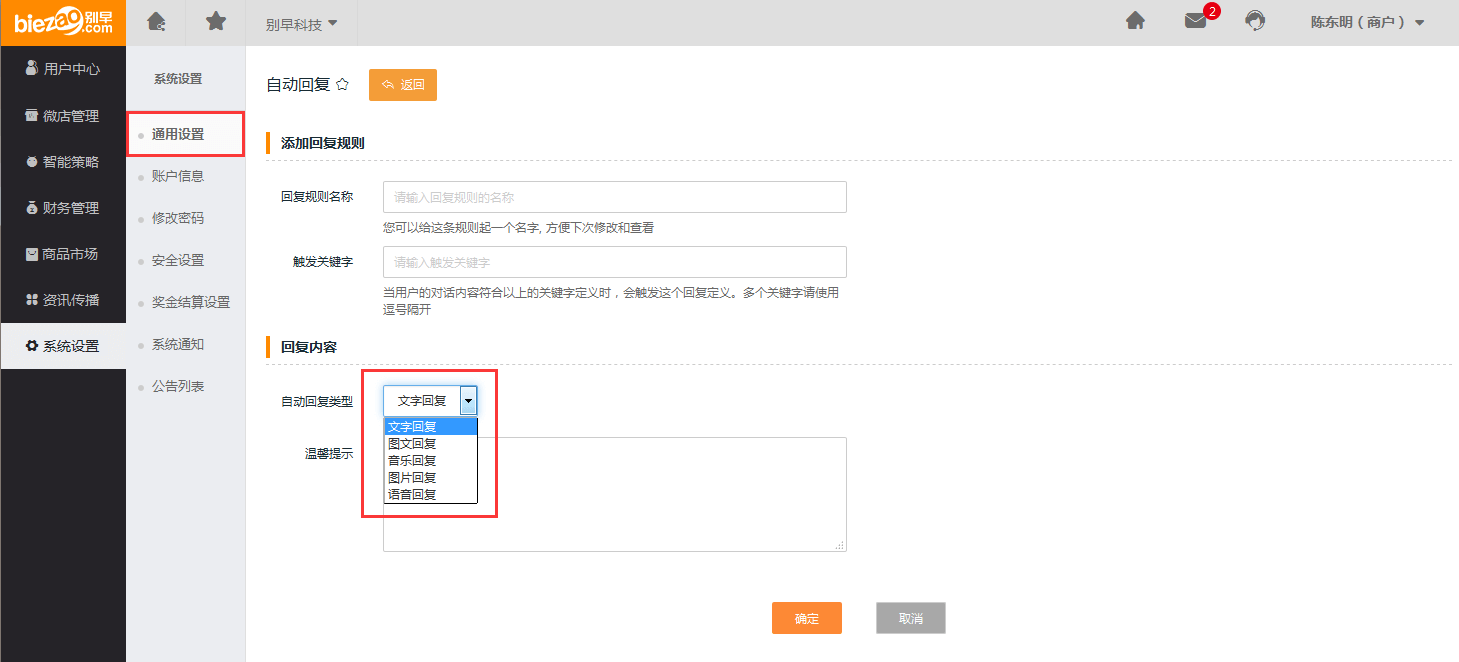Click the 触发关键字 input field
The height and width of the screenshot is (662, 1459).
[x=615, y=262]
